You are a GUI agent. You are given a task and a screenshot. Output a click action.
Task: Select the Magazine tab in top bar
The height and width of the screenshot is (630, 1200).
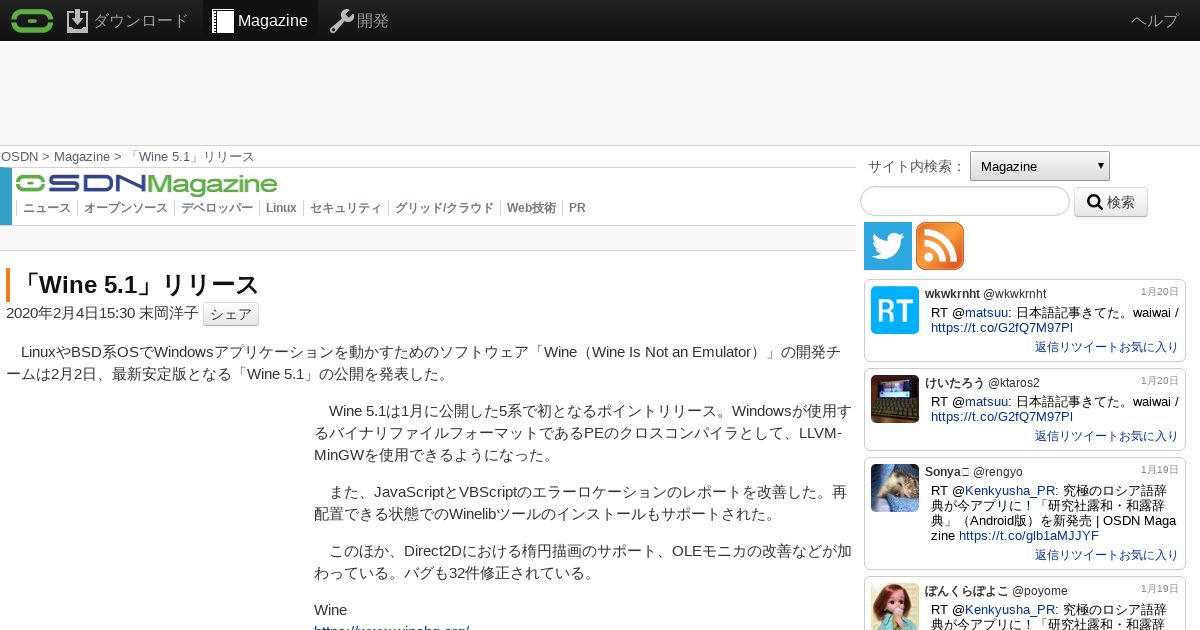(260, 20)
